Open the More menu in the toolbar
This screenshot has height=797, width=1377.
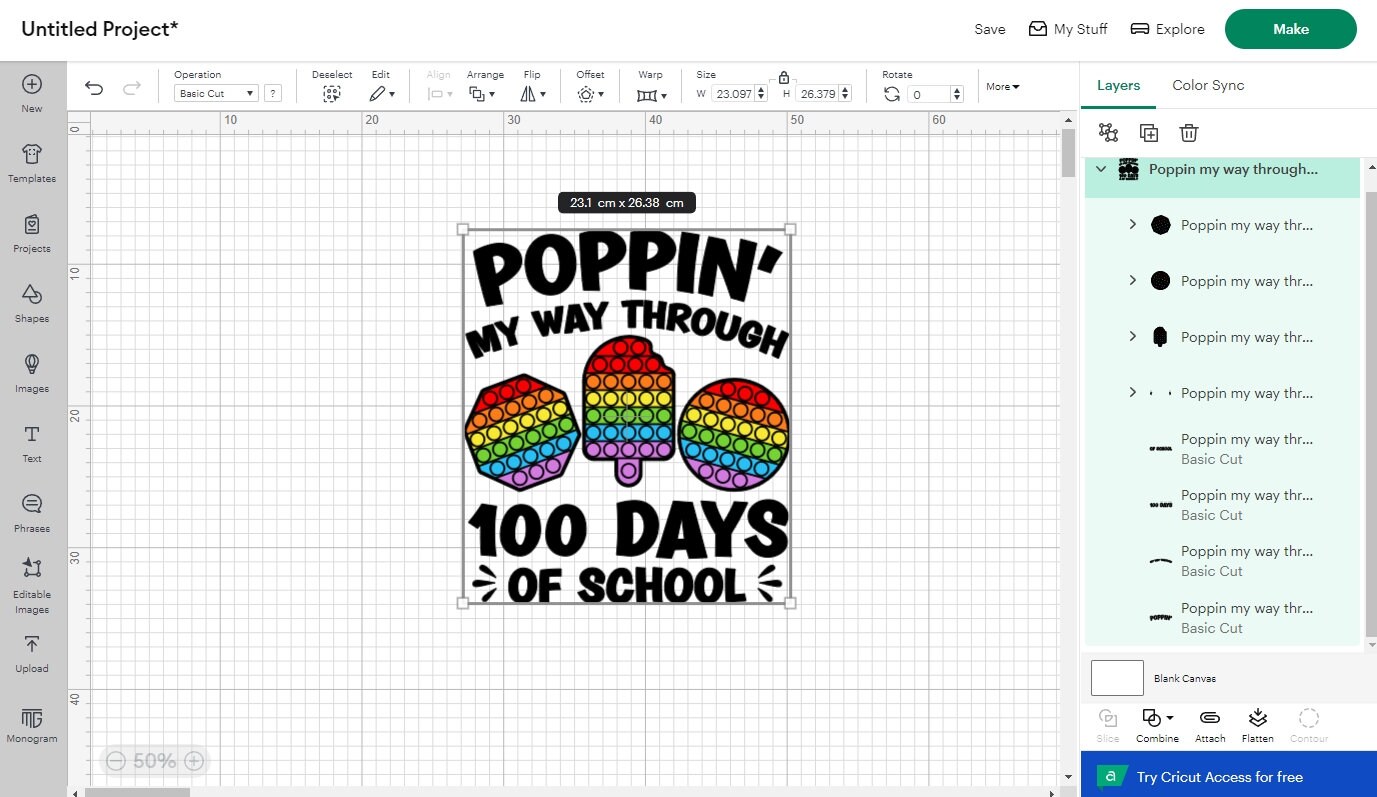(x=1001, y=86)
